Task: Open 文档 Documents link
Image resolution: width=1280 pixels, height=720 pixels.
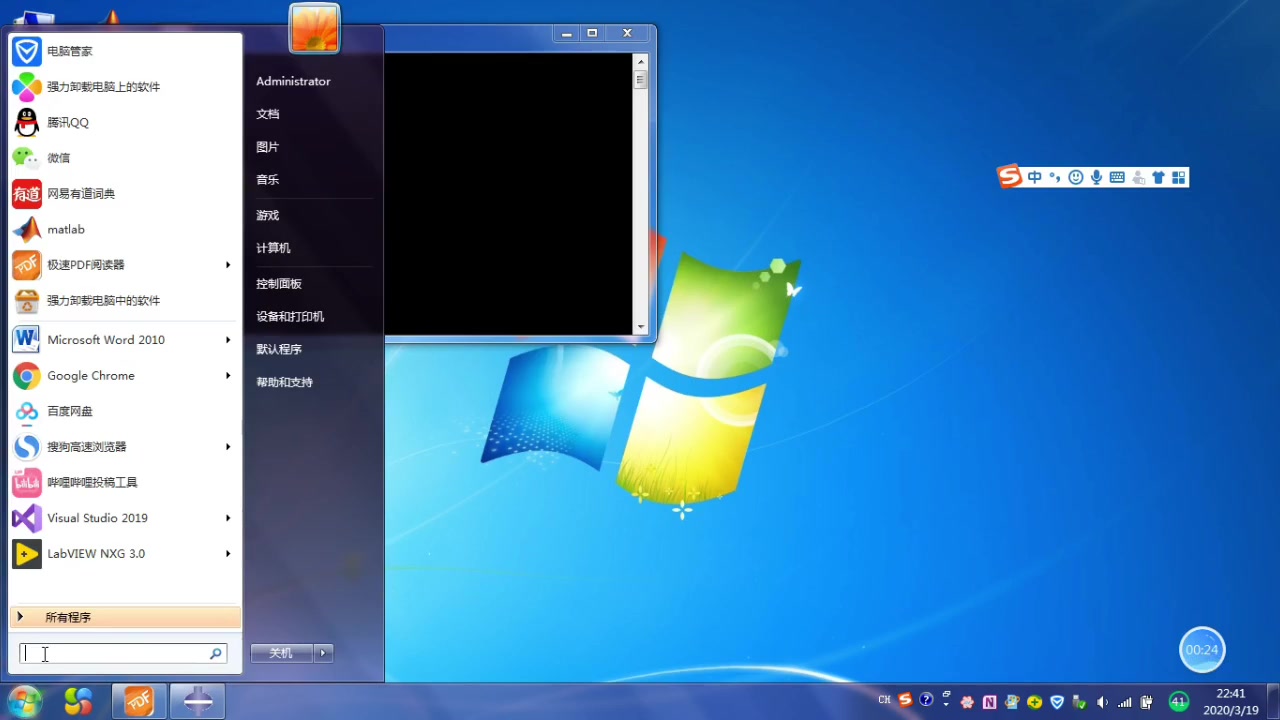Action: [x=268, y=114]
